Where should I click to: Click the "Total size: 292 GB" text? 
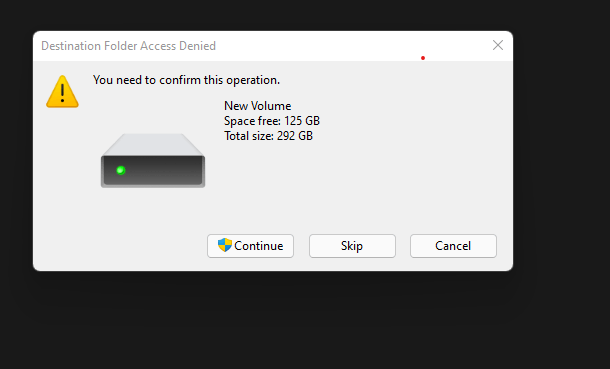pos(268,136)
